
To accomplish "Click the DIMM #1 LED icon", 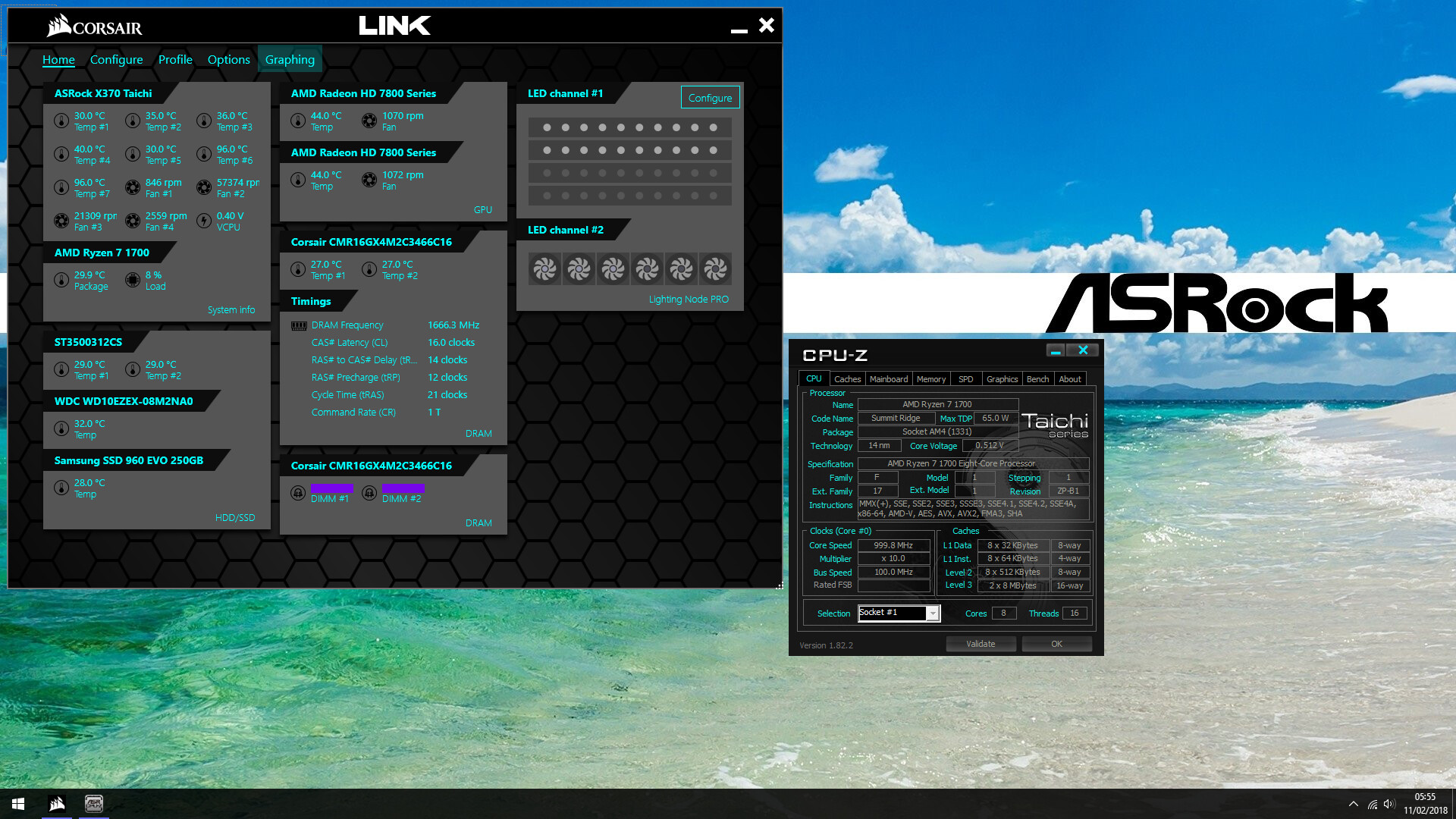I will 298,493.
